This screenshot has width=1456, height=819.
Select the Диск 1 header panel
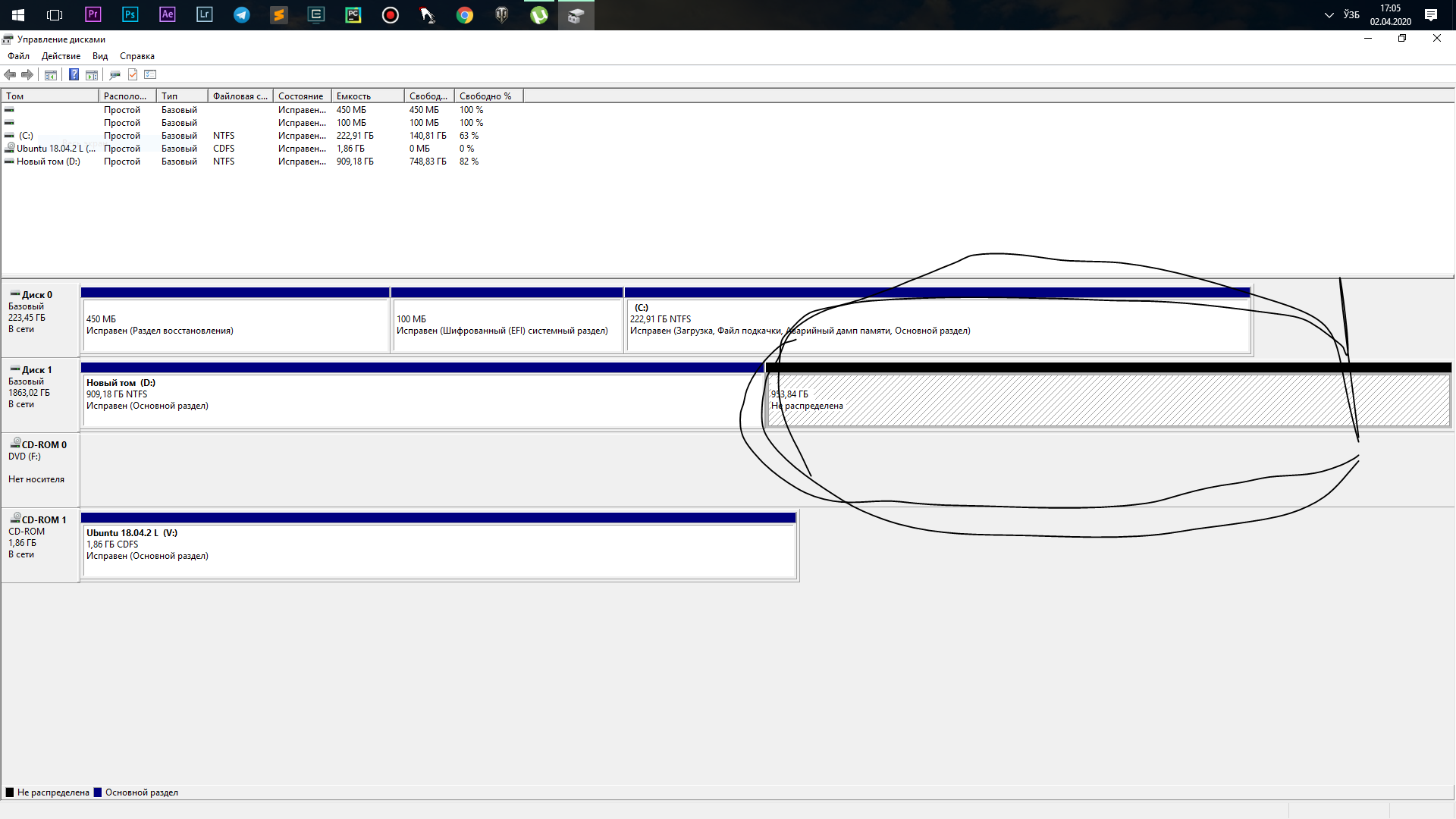pos(40,394)
